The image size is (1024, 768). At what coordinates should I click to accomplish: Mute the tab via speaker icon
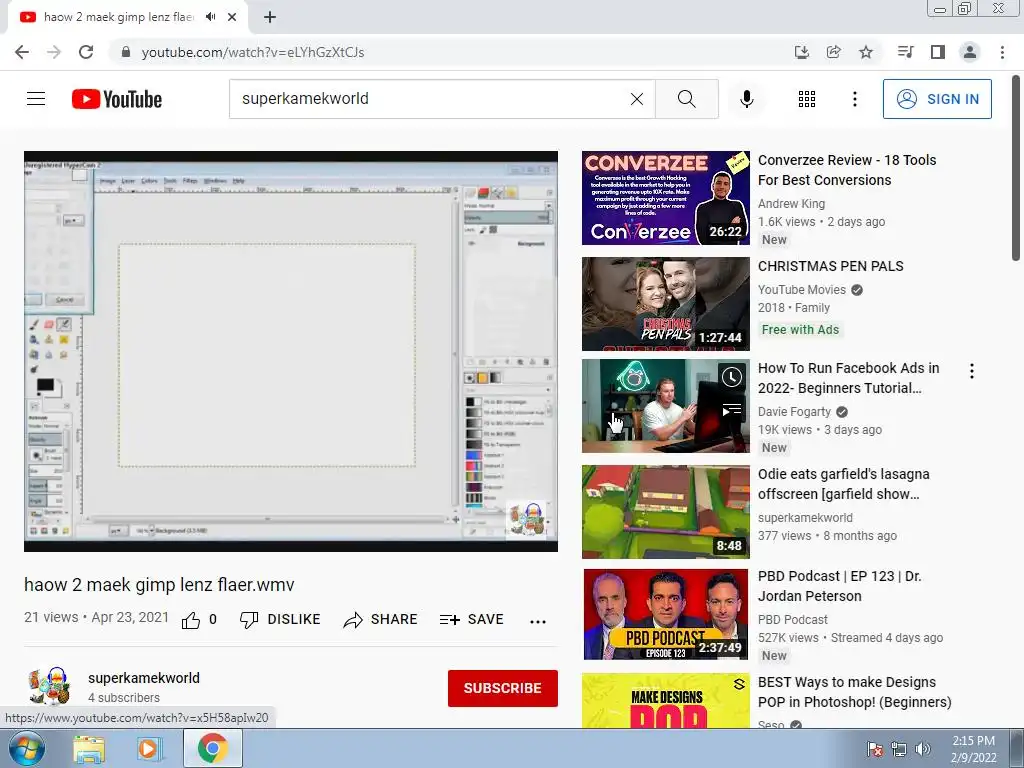pyautogui.click(x=210, y=17)
